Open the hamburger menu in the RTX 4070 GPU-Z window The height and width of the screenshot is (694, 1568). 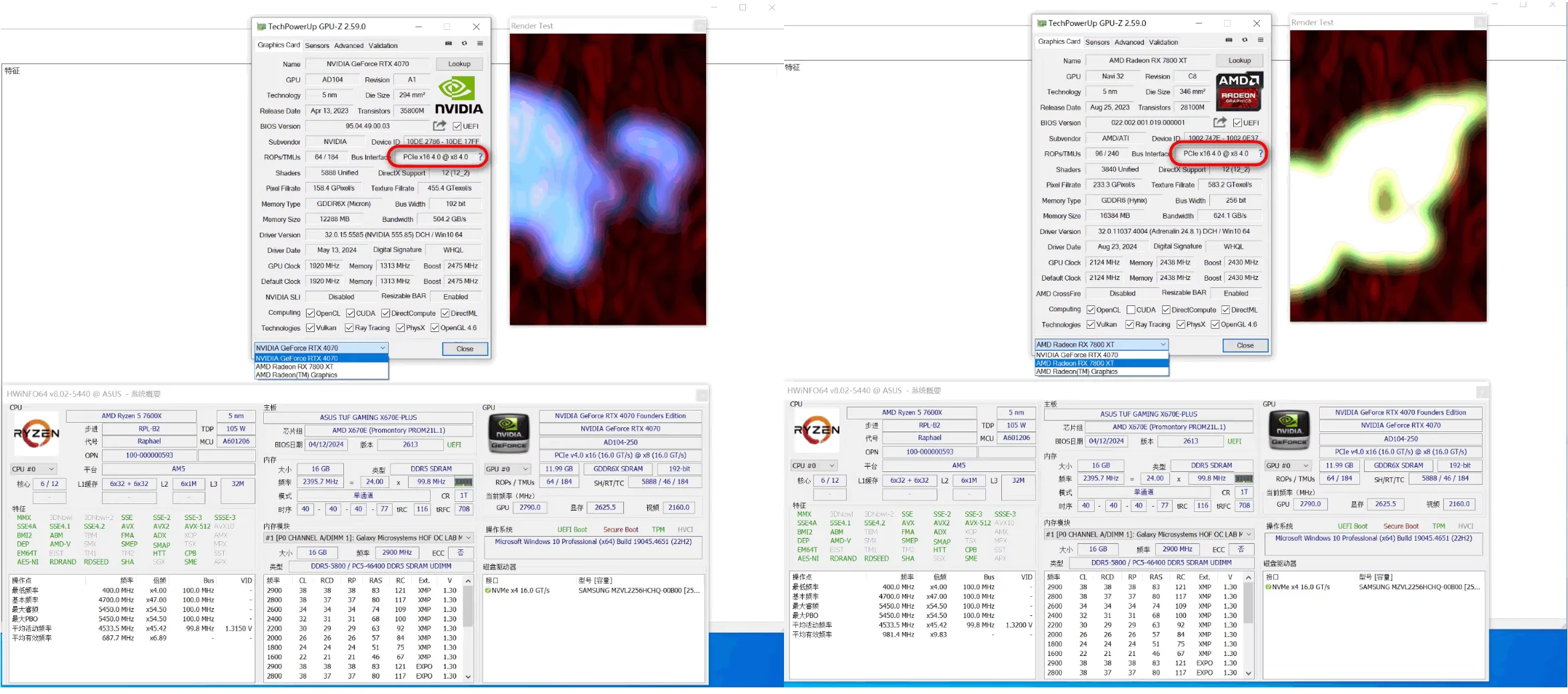[x=480, y=43]
